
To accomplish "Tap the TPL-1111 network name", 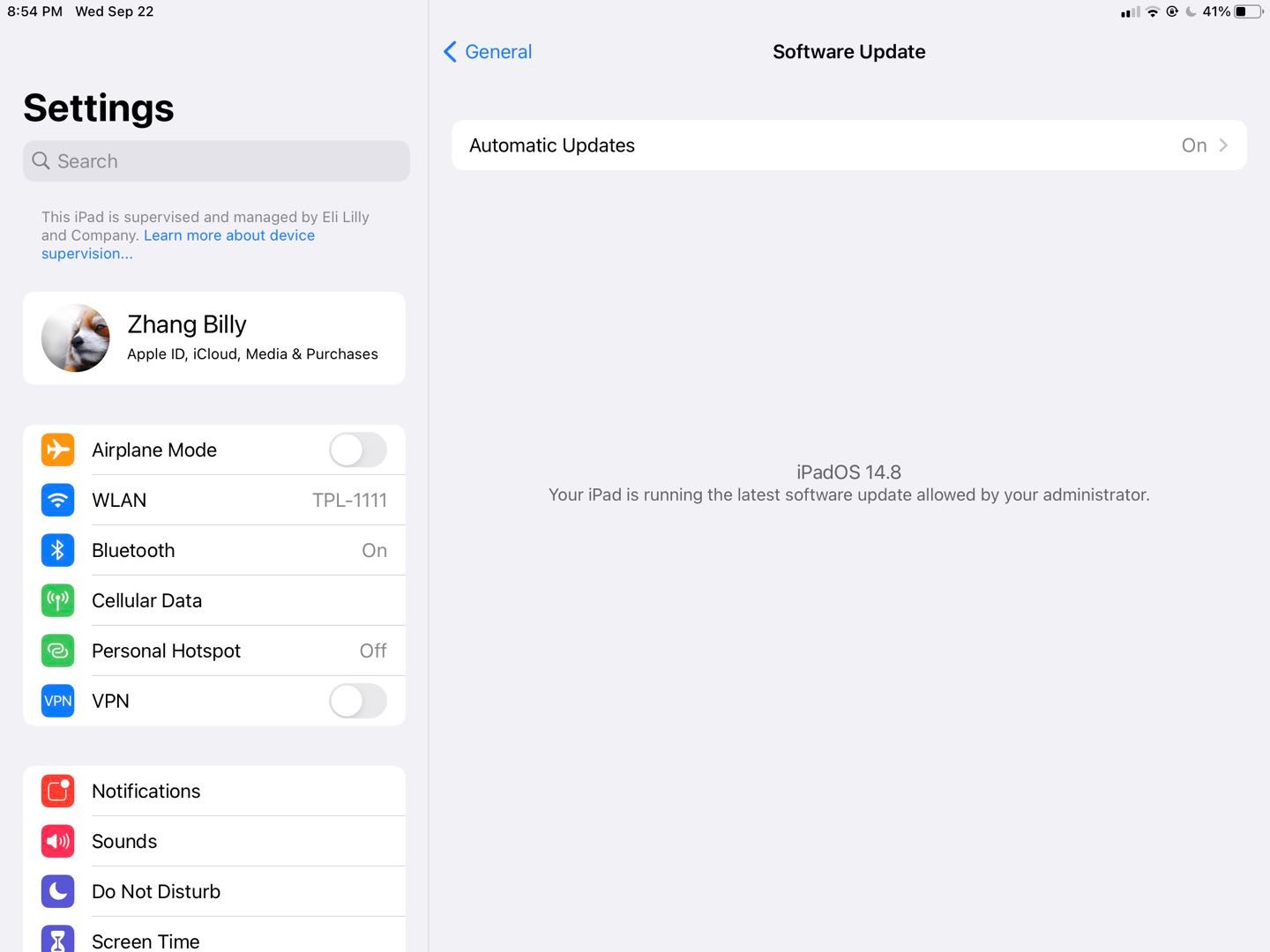I will pyautogui.click(x=349, y=500).
